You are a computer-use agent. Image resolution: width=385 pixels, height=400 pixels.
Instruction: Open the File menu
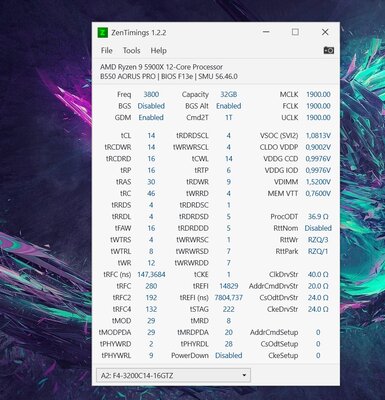(107, 50)
